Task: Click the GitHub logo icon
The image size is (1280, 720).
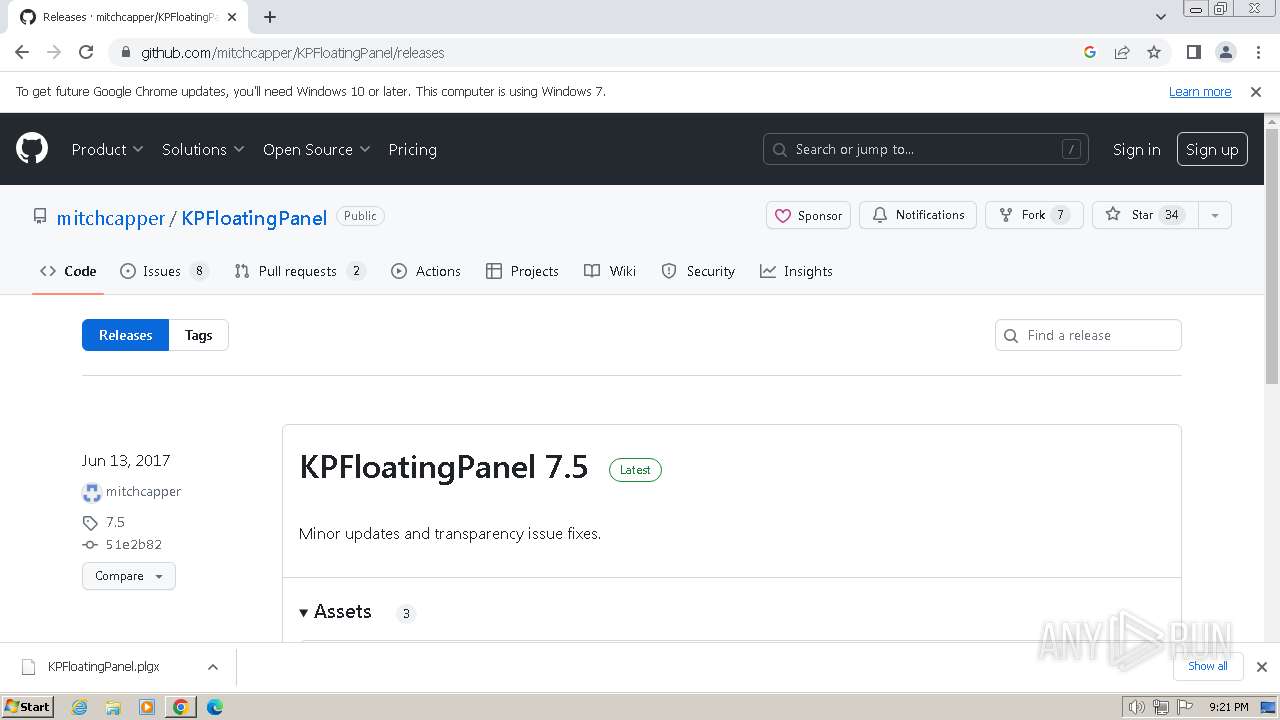Action: pyautogui.click(x=32, y=149)
